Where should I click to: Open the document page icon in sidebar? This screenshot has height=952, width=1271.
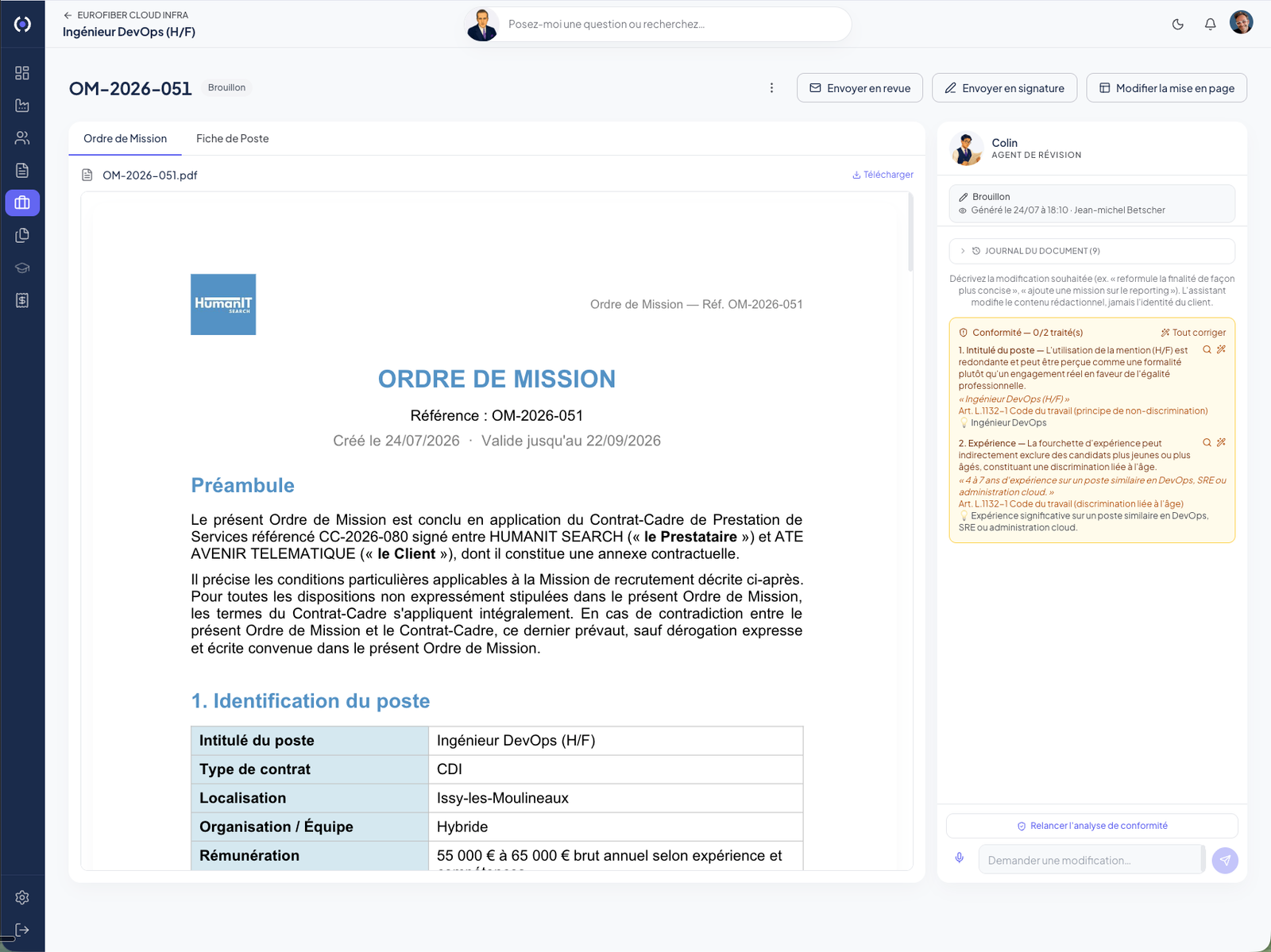(22, 171)
